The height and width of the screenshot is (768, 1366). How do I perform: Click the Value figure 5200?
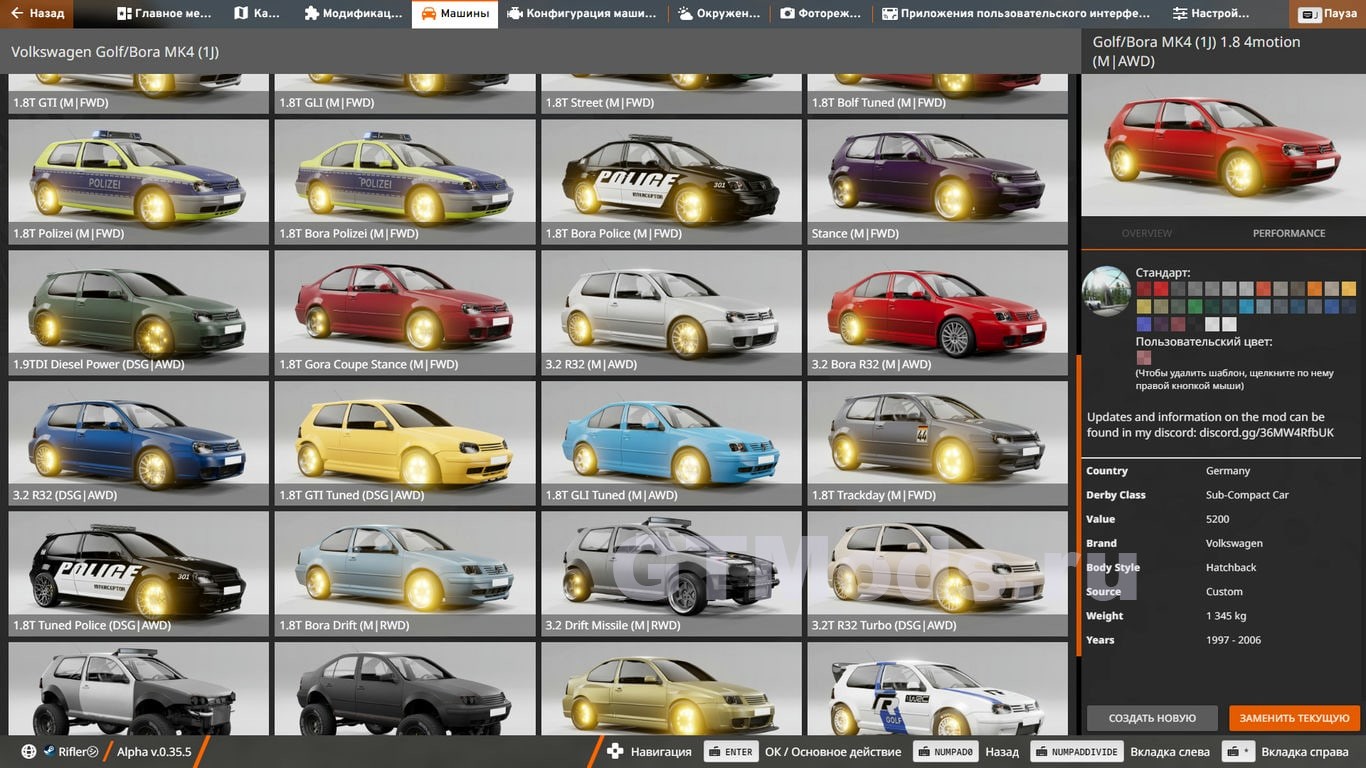click(x=1217, y=519)
